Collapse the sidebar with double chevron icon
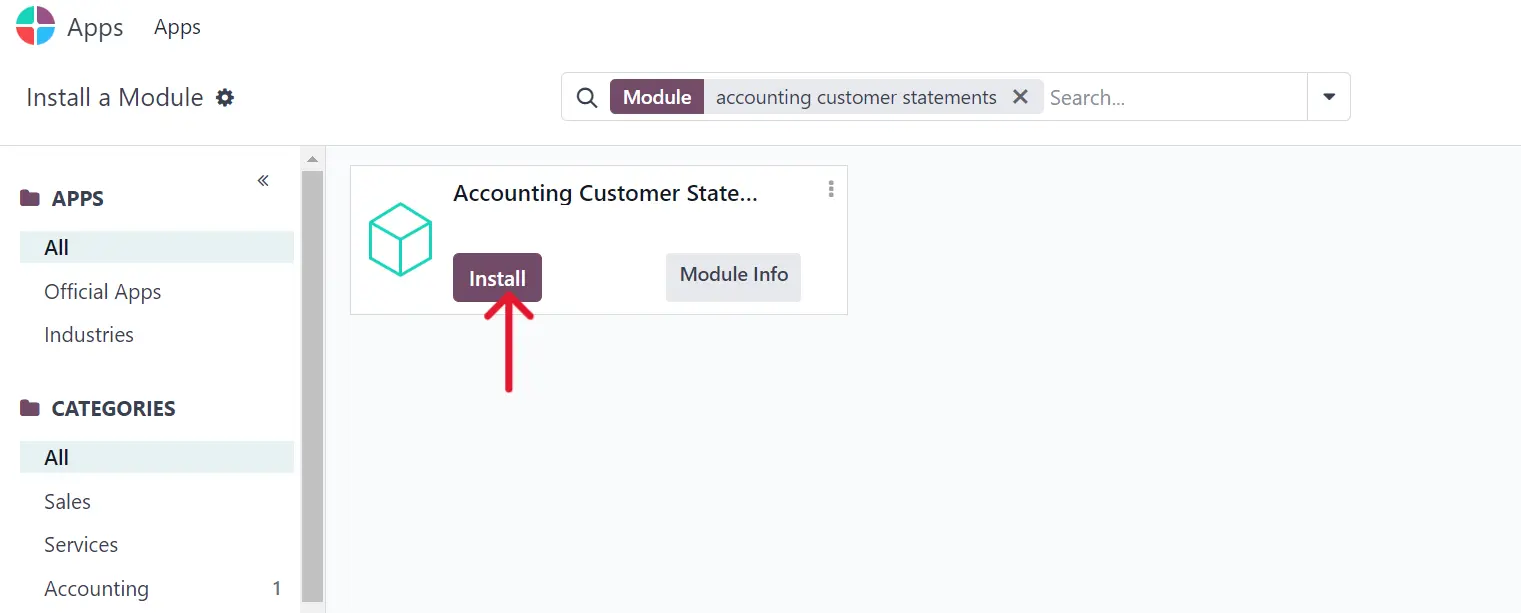 coord(263,181)
